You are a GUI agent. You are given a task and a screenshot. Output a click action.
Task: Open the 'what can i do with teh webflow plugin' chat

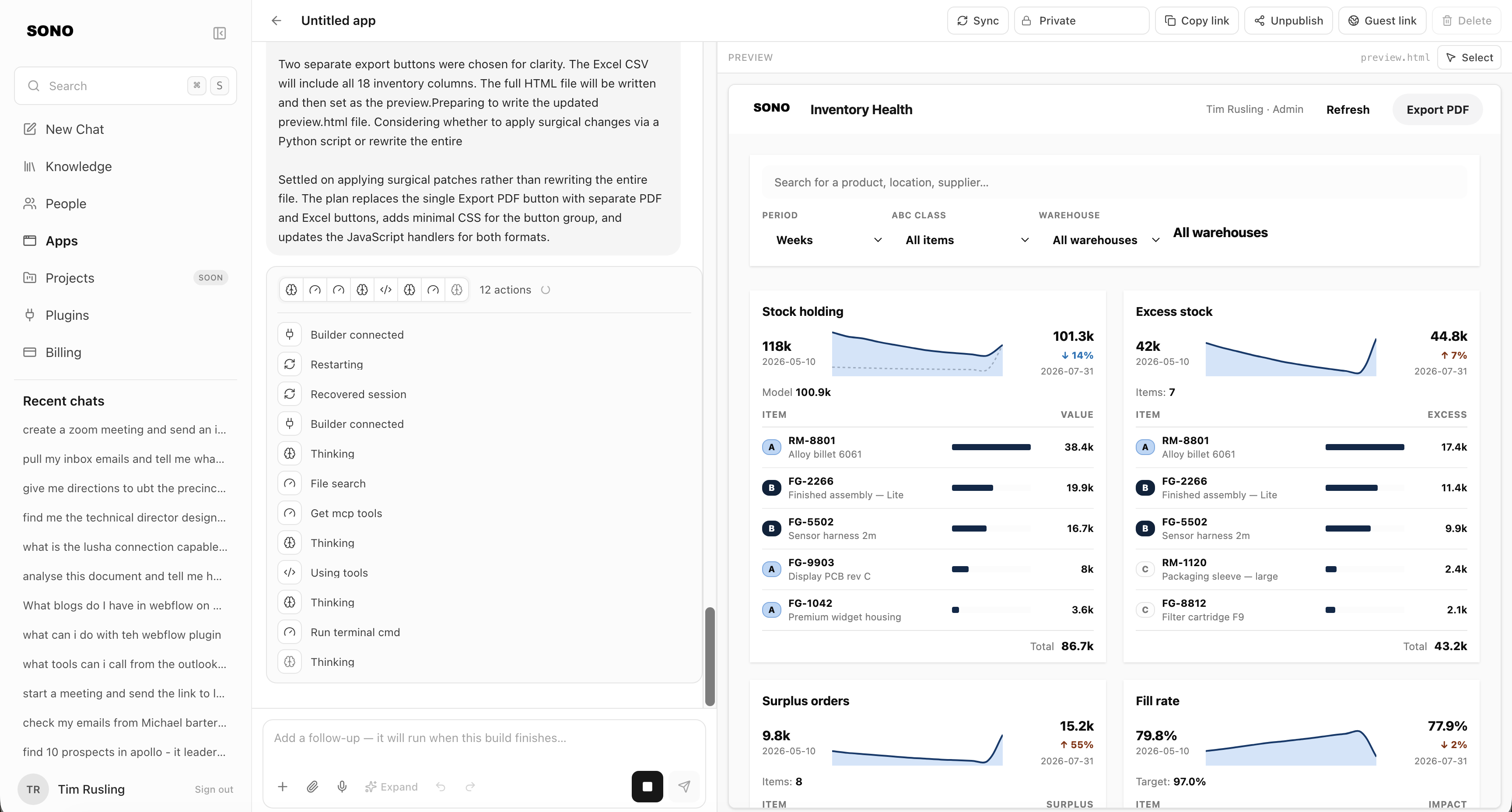[x=122, y=635]
